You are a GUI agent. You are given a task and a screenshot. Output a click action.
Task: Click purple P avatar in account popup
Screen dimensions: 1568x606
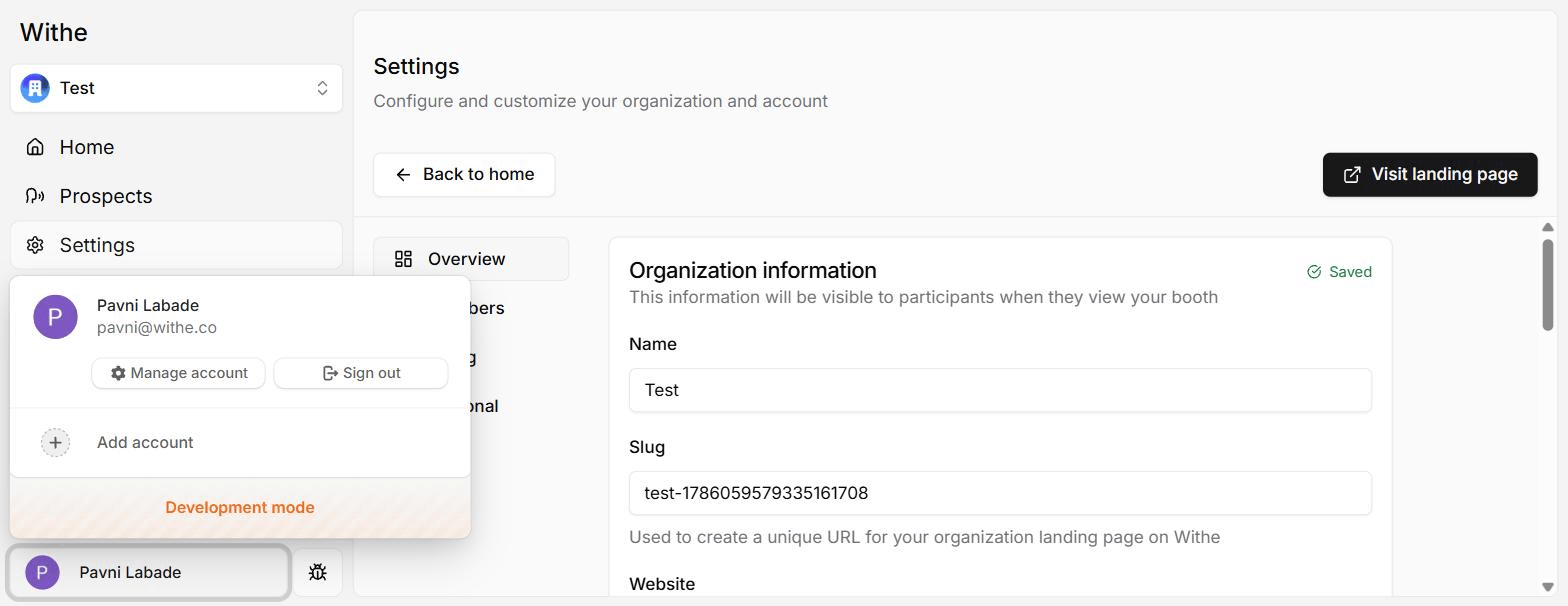(55, 317)
